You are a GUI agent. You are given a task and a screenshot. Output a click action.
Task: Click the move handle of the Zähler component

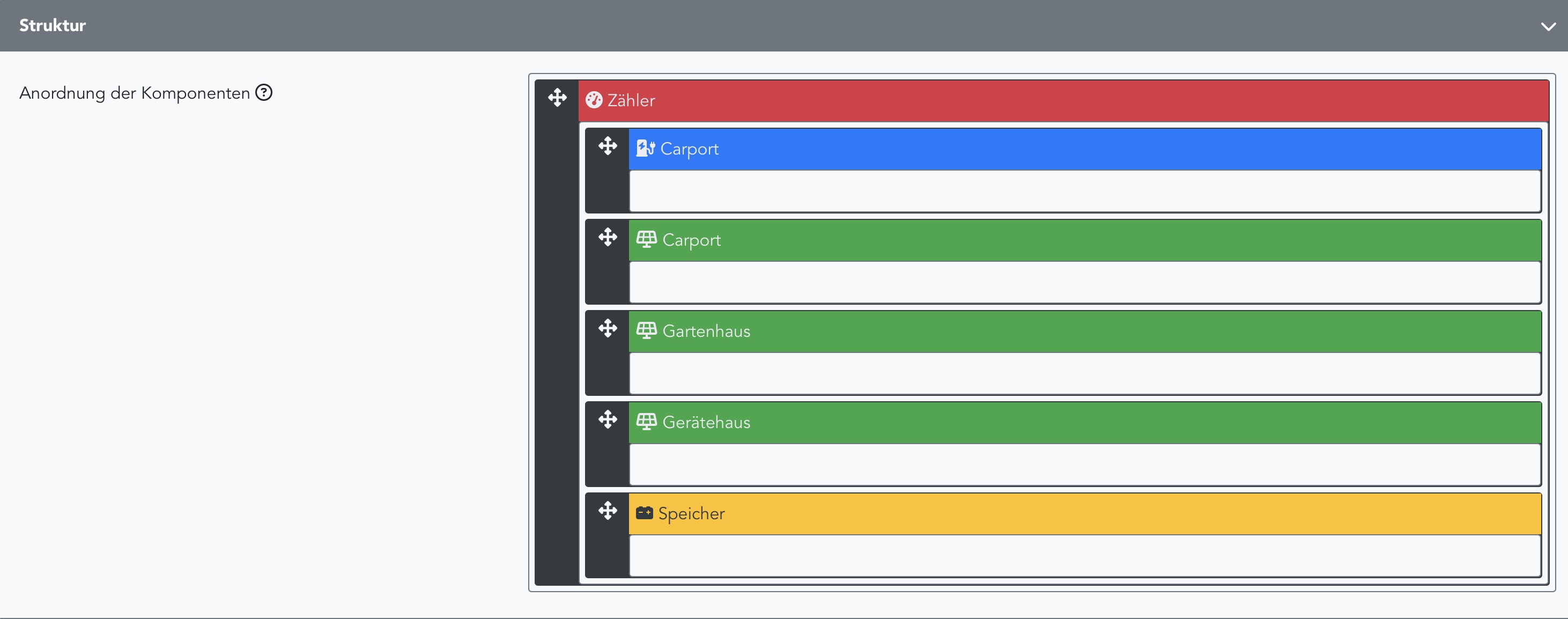(557, 98)
